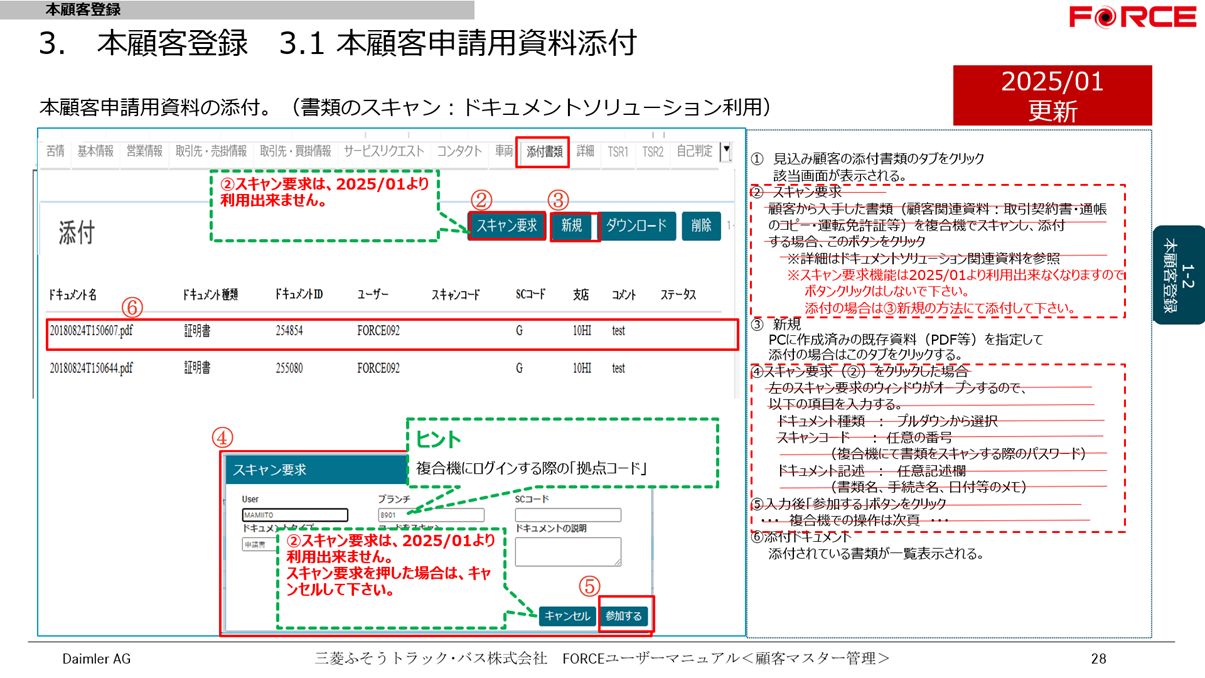Open the 基本情報 tab
Viewport: 1205px width, 678px height.
coord(95,152)
